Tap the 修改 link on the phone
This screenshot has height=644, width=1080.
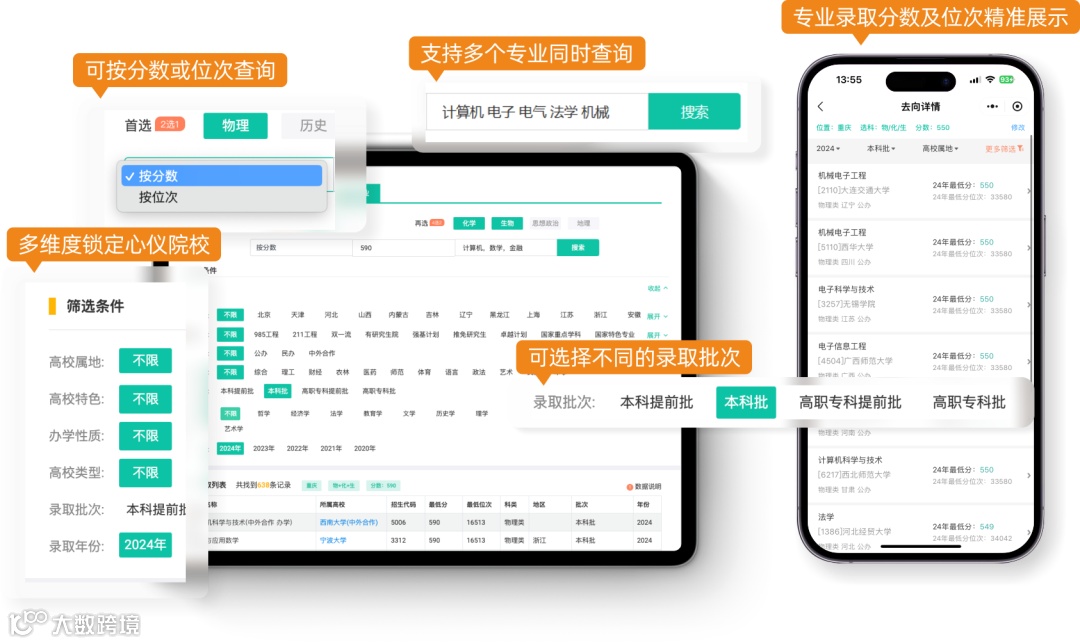(x=1017, y=127)
